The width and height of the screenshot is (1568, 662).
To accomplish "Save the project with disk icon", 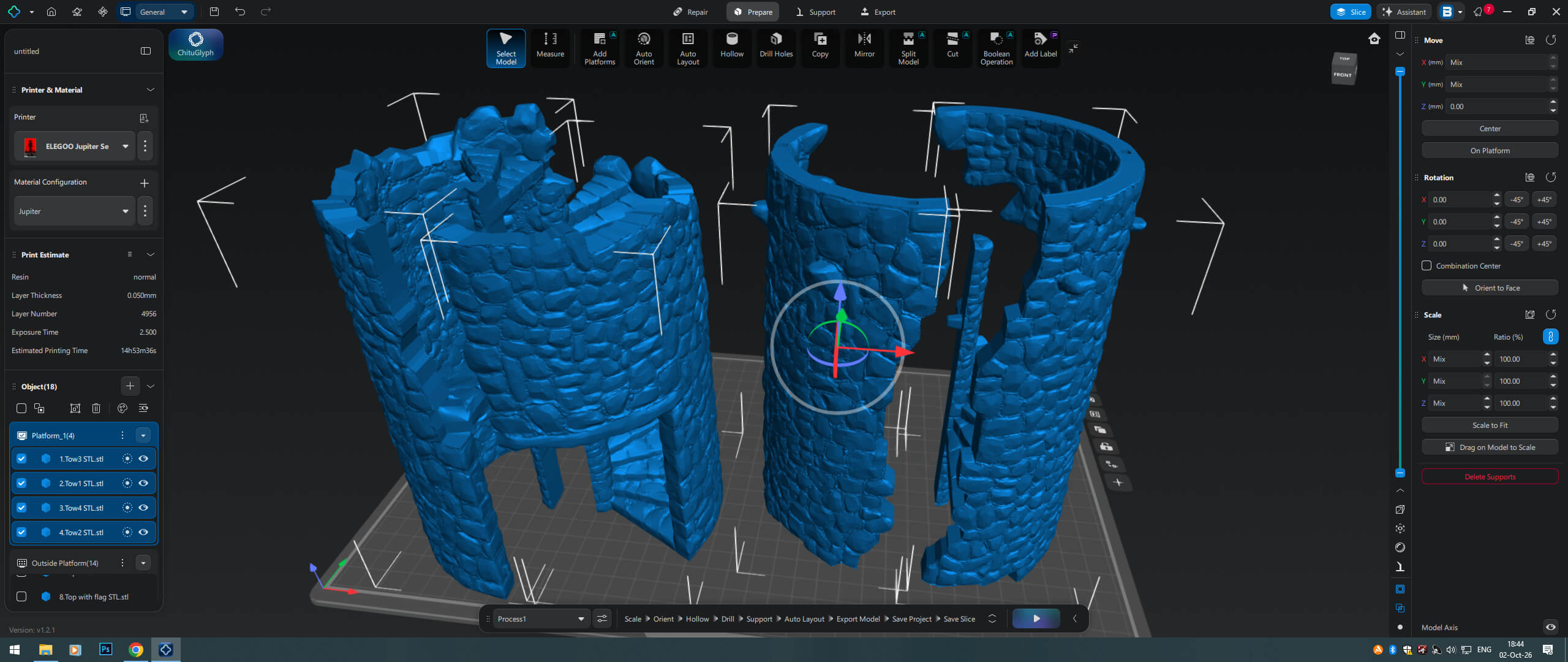I will point(214,12).
